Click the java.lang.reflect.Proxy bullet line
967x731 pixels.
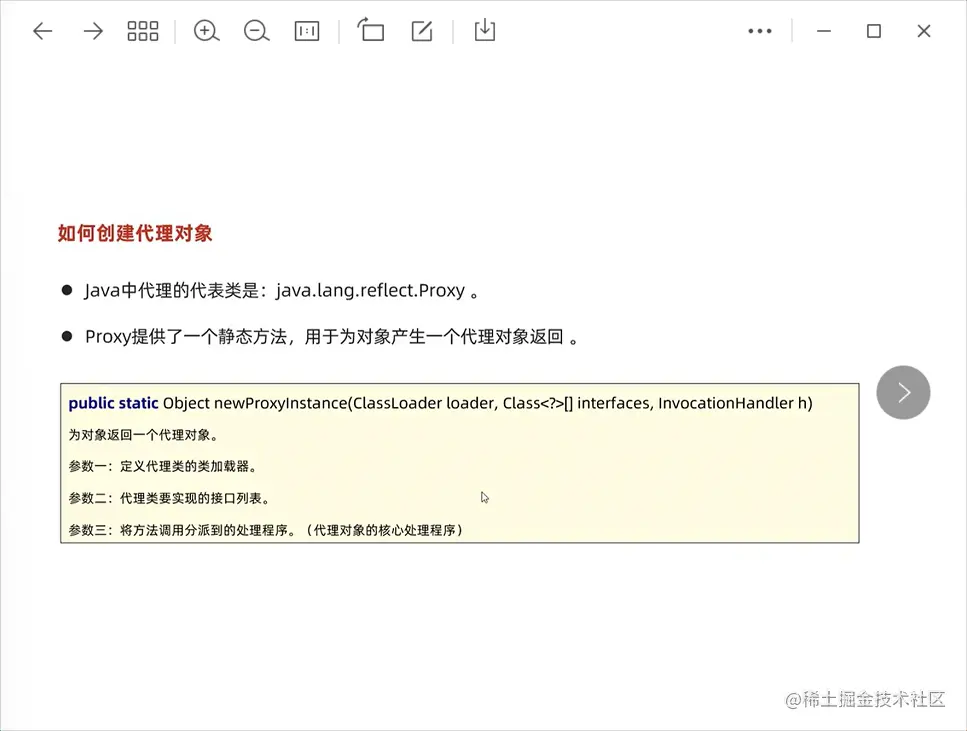[281, 290]
